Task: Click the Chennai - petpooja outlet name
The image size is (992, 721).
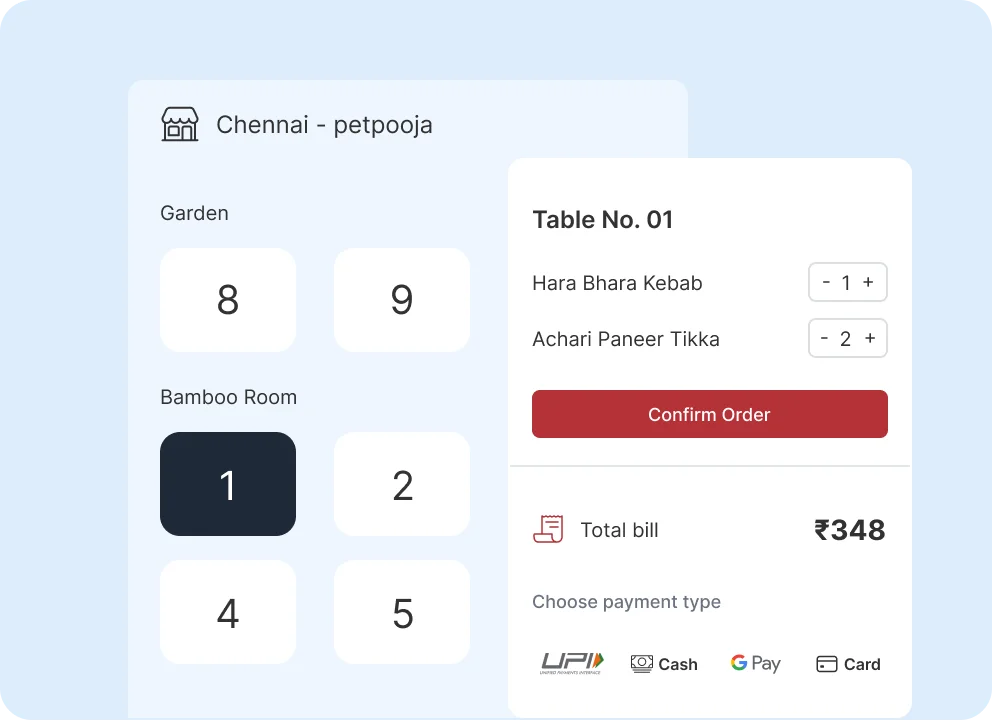Action: [324, 125]
